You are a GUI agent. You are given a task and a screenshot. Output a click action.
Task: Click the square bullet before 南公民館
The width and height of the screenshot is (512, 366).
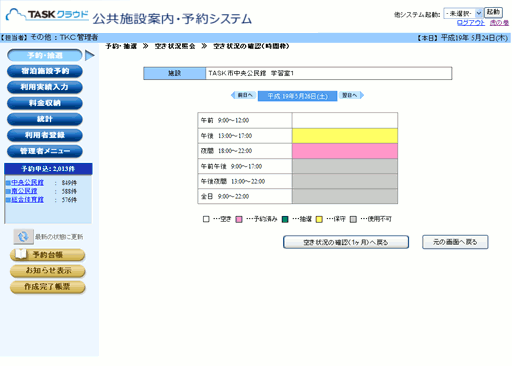pyautogui.click(x=8, y=191)
